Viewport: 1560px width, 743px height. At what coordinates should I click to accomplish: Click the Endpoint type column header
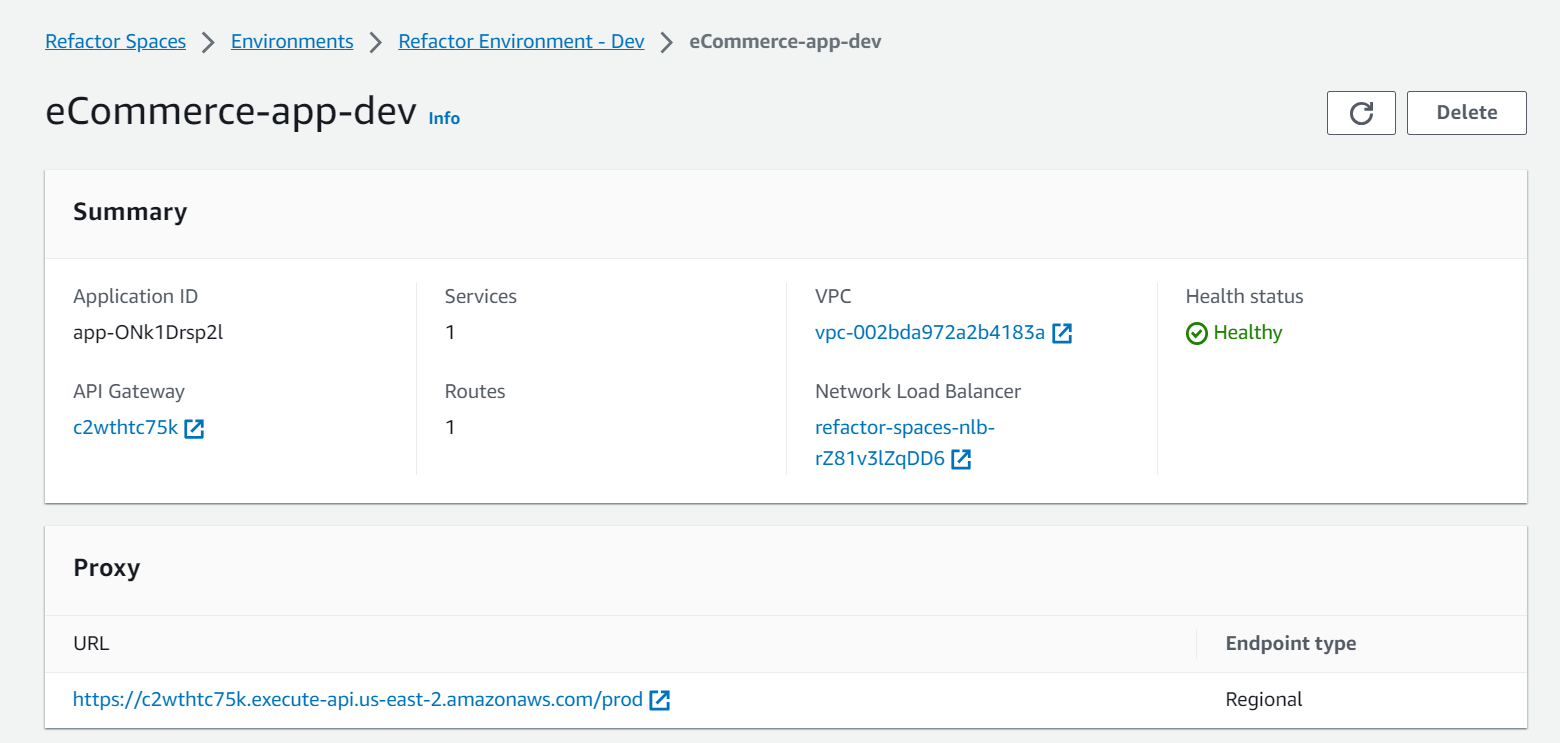point(1291,644)
